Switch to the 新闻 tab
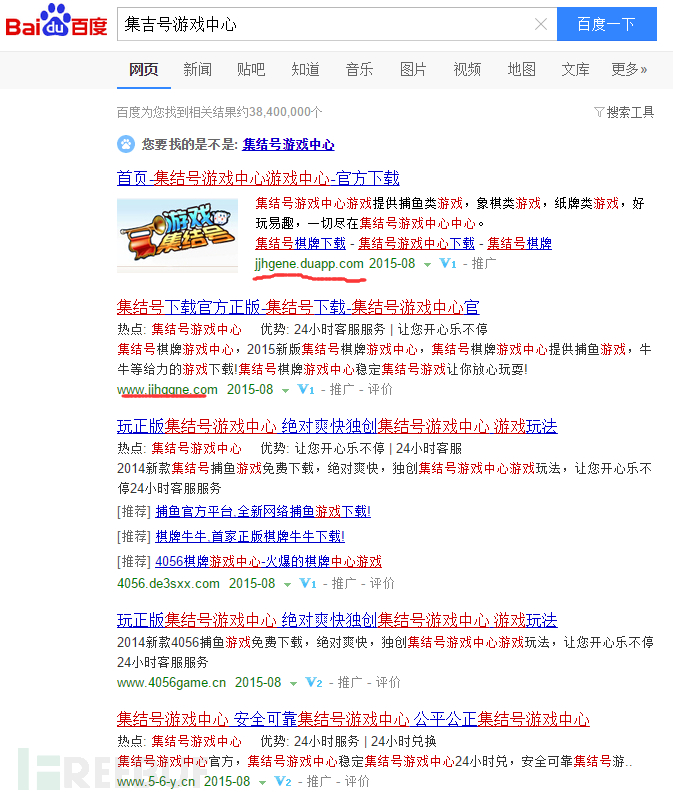The image size is (673, 797). pos(197,69)
